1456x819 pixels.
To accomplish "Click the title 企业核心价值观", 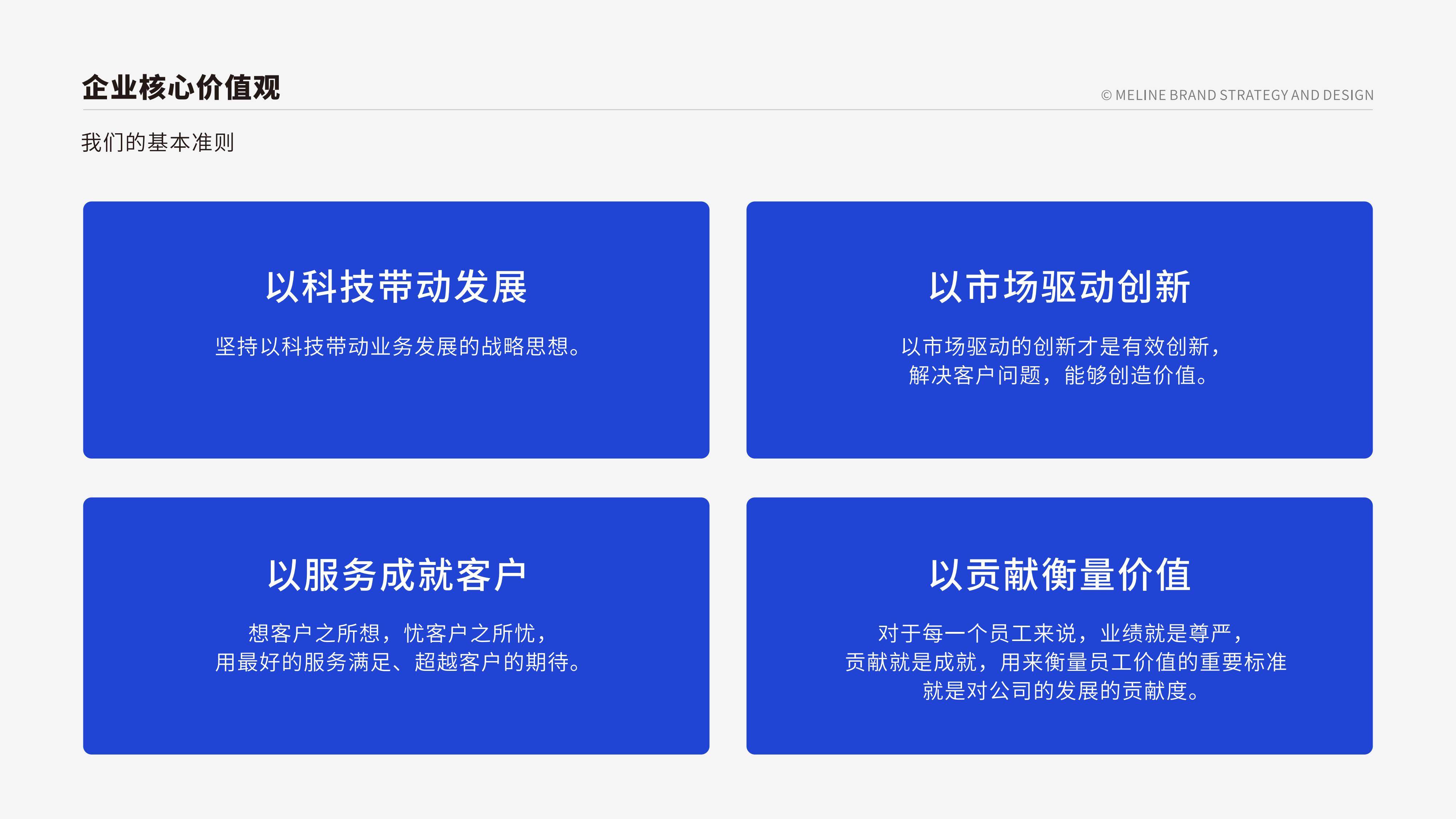I will click(181, 88).
